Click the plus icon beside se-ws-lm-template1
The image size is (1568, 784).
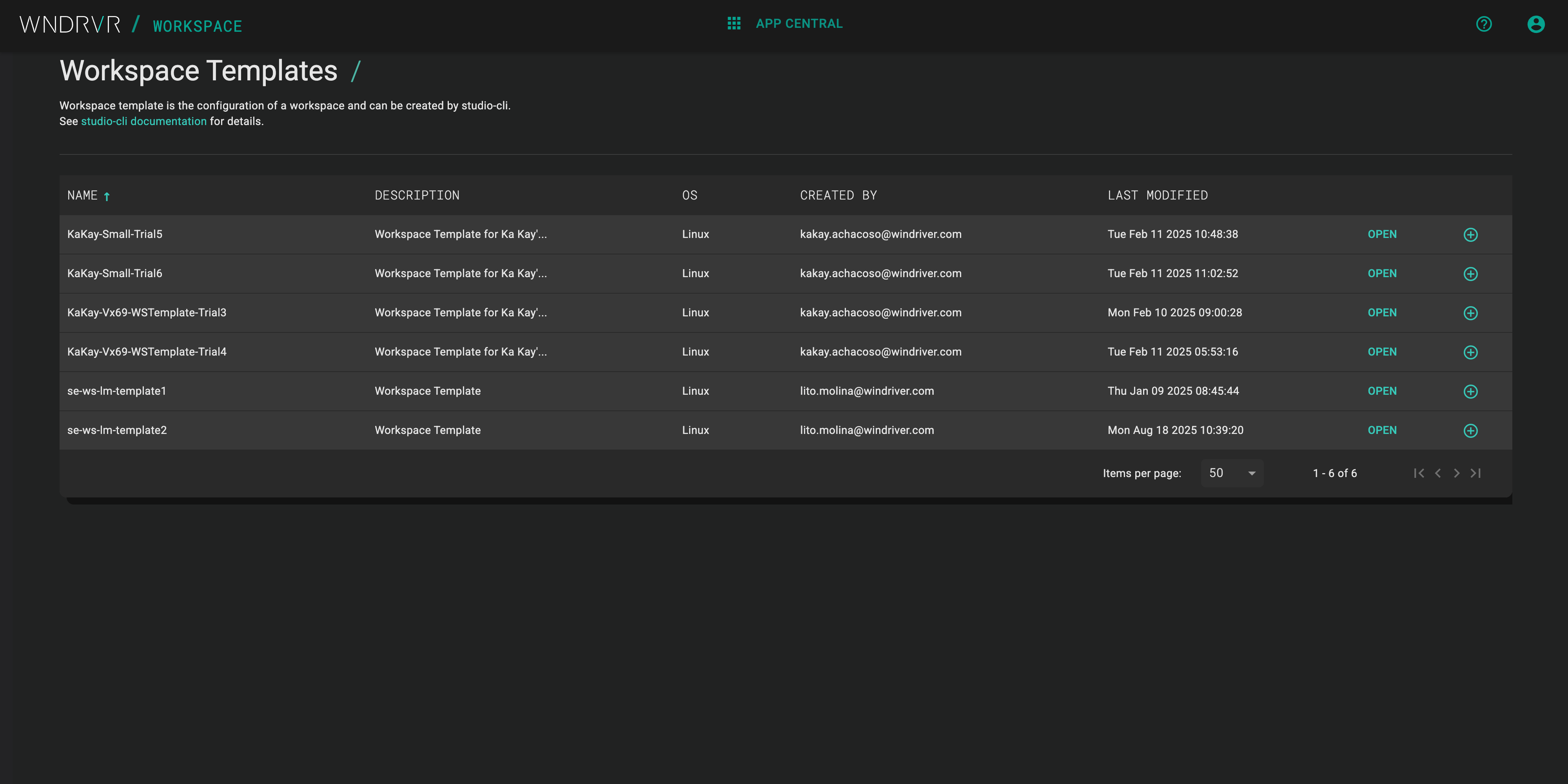click(x=1471, y=391)
